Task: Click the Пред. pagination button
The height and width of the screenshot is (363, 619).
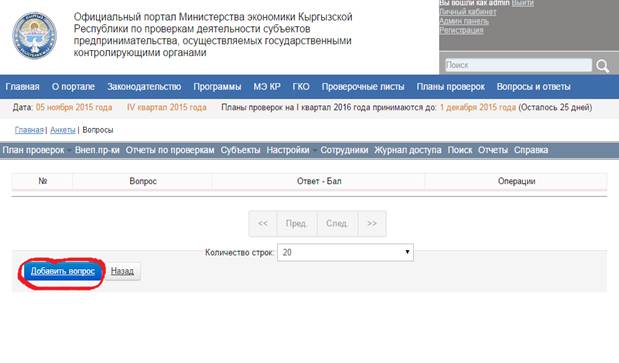Action: (x=296, y=223)
